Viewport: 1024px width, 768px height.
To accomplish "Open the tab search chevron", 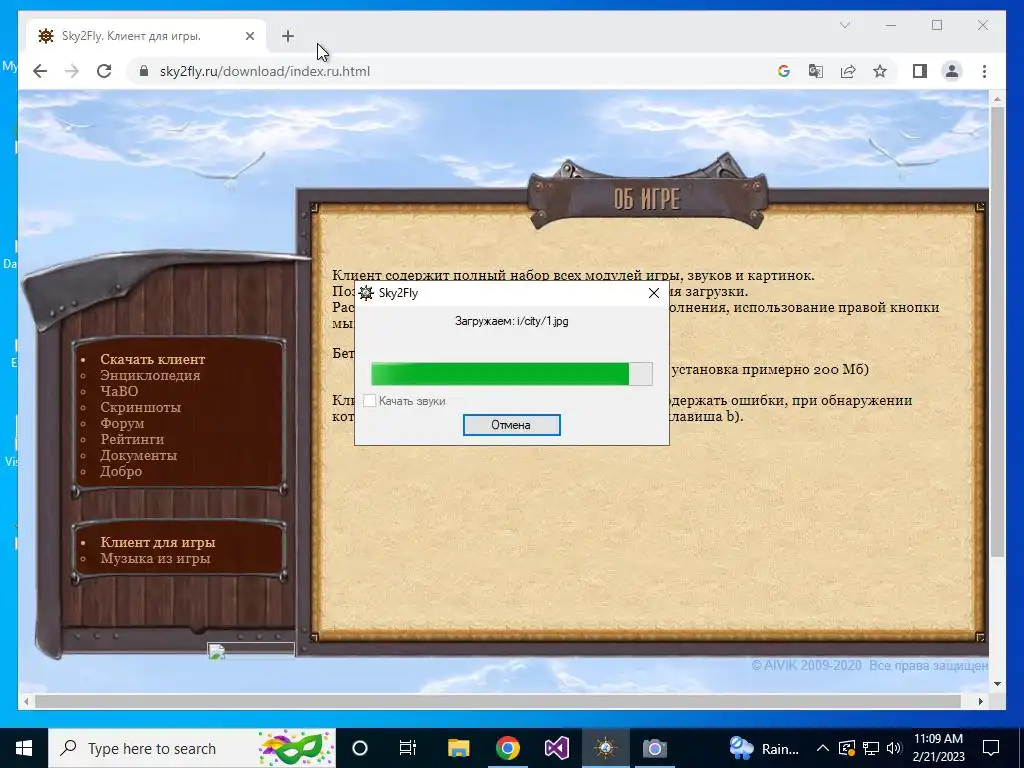I will [844, 25].
